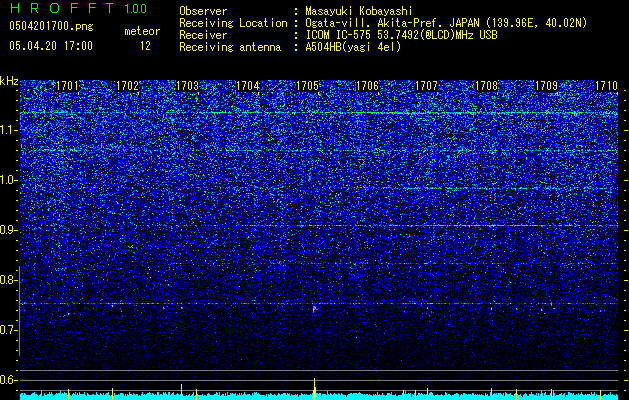Select observer name Masayuki Kobayashi
The image size is (629, 400).
tap(359, 11)
